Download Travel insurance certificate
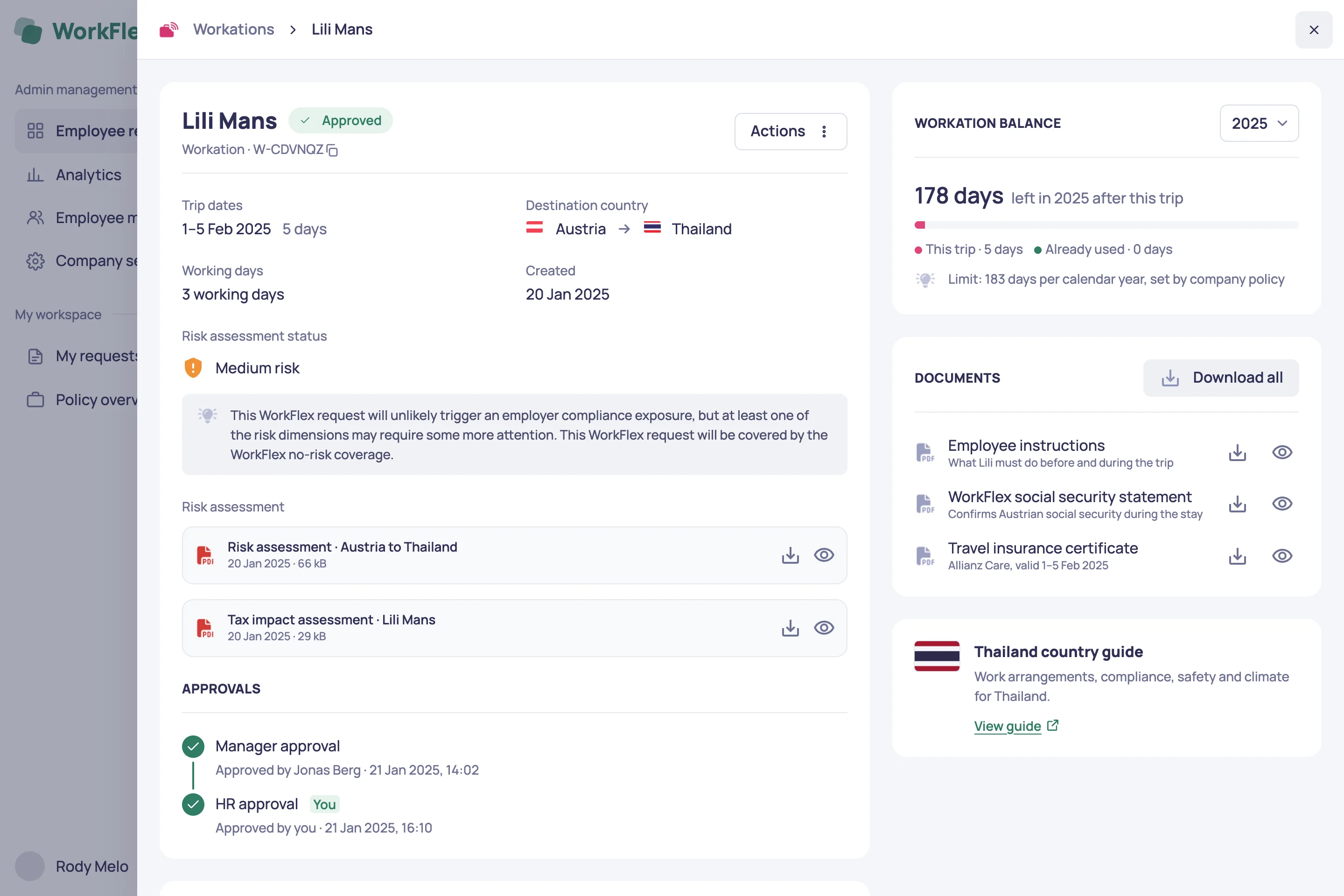Viewport: 1344px width, 896px height. tap(1237, 556)
